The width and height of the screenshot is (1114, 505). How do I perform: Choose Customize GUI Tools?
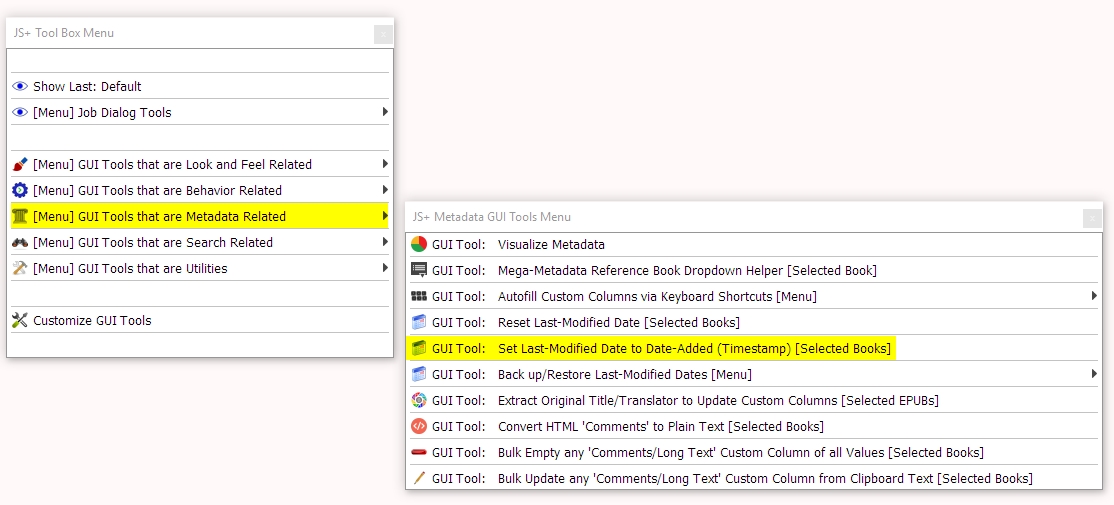[x=200, y=320]
